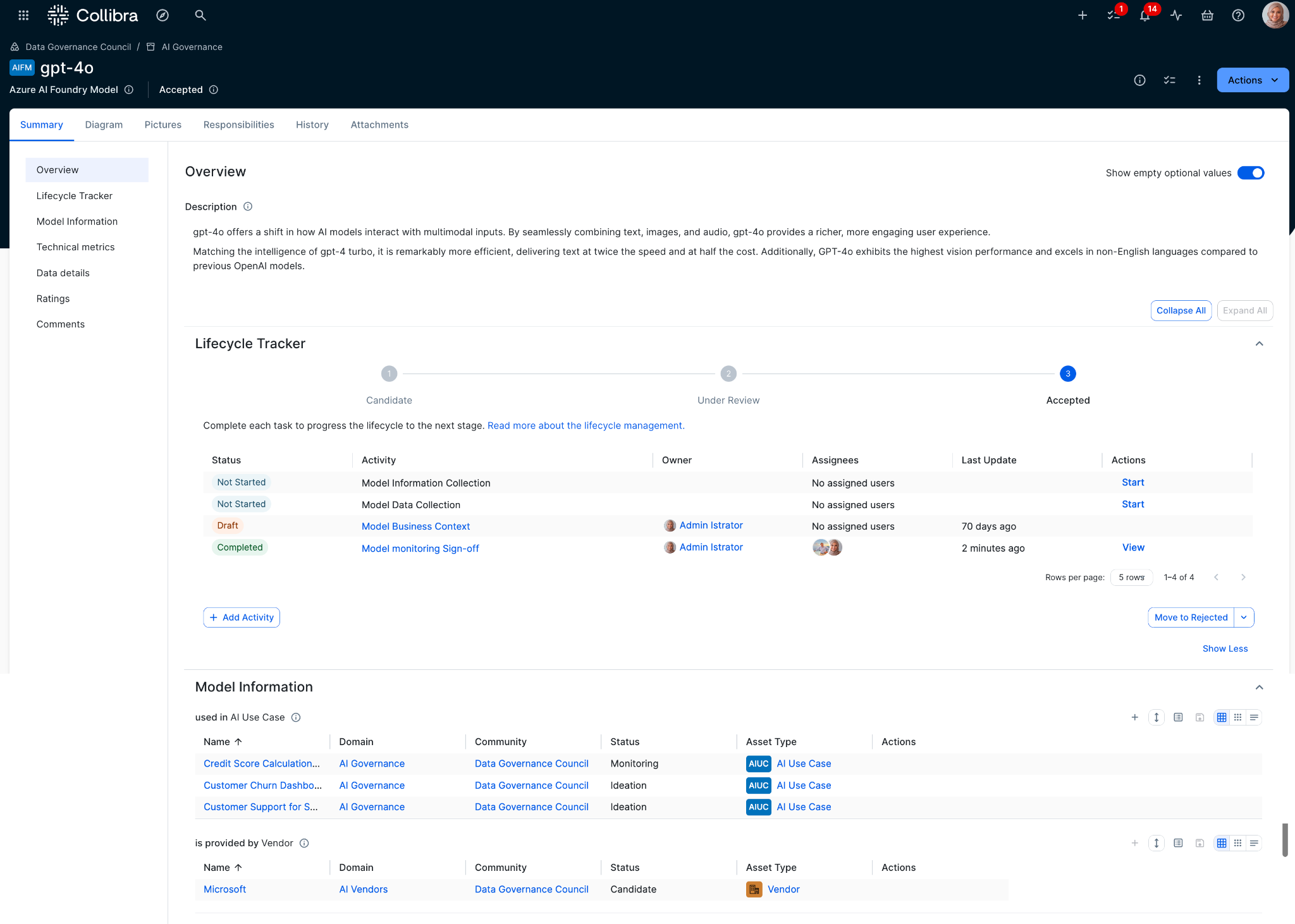The image size is (1295, 924).
Task: Click the Collapse All button
Action: point(1181,310)
